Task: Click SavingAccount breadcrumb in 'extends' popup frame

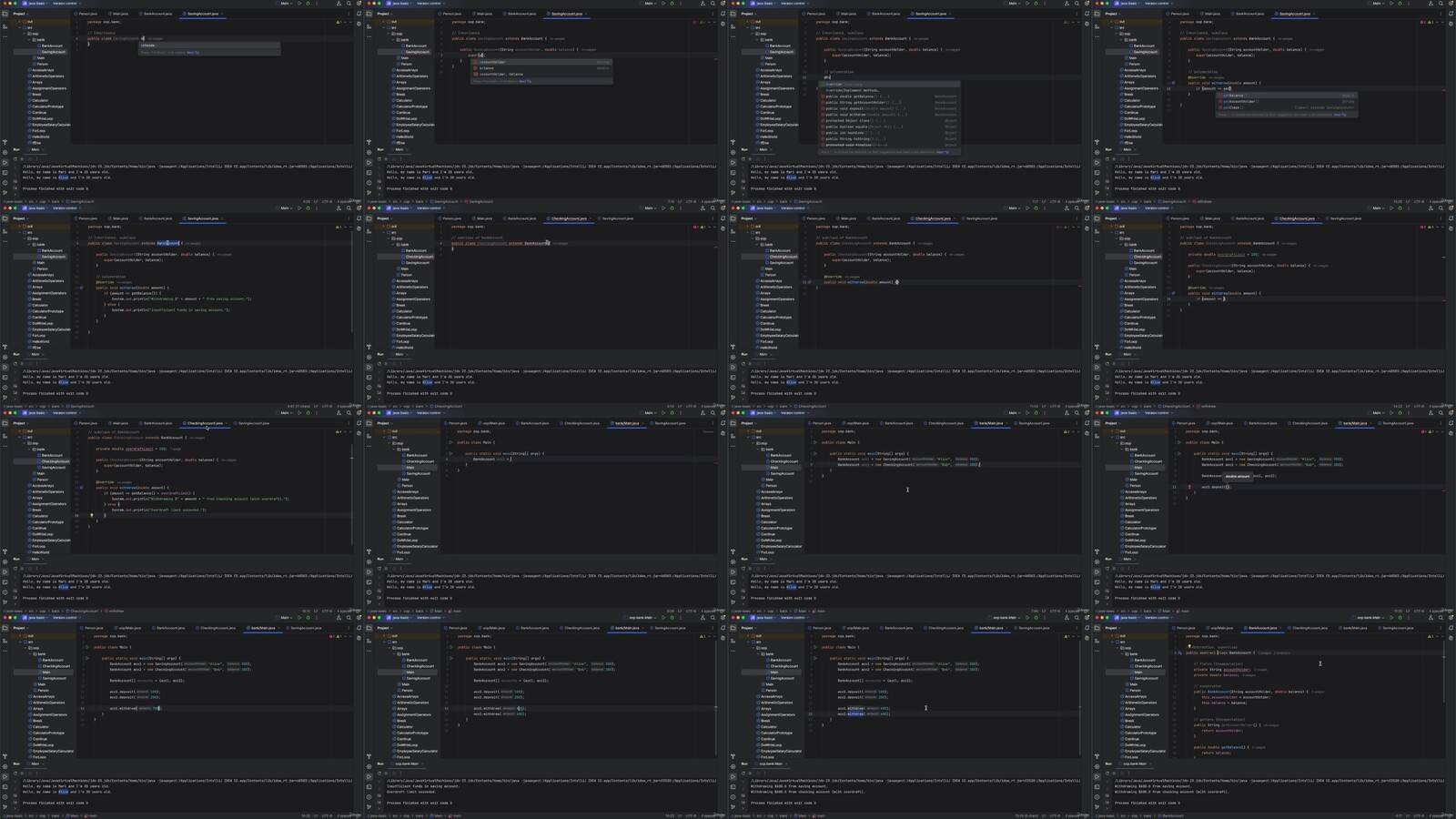Action: pos(80,201)
